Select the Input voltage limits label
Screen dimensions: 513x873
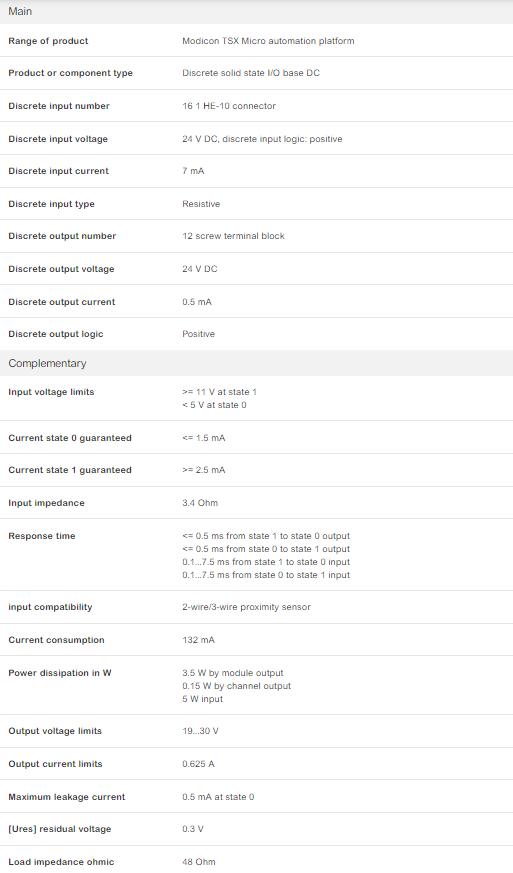click(51, 392)
